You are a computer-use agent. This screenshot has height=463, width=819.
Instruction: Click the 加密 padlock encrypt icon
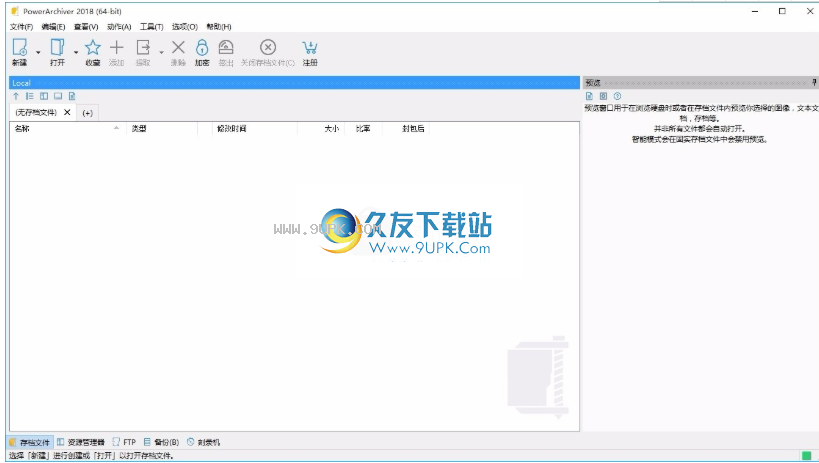pos(202,48)
